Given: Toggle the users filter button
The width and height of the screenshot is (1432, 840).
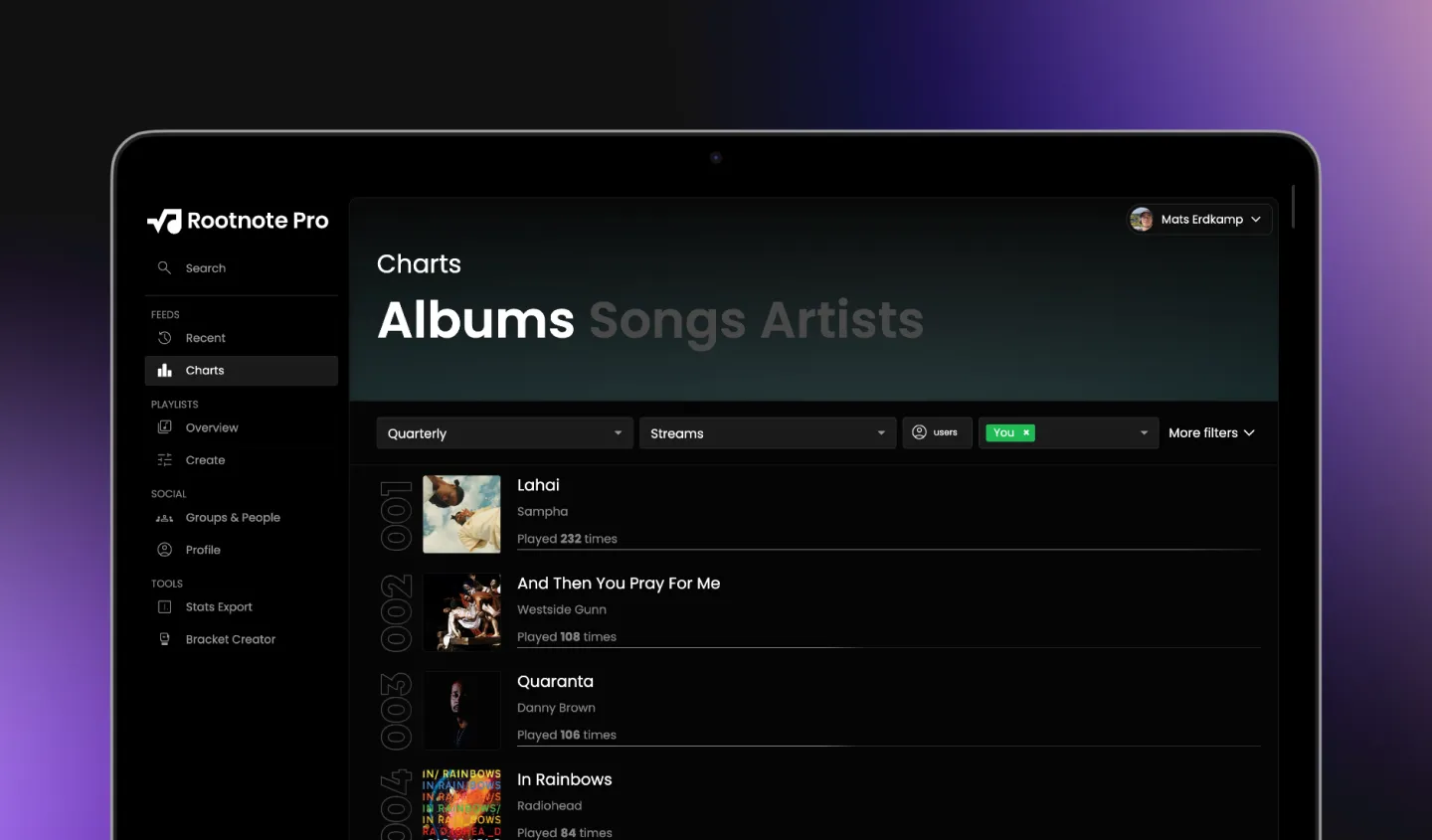Looking at the screenshot, I should coord(937,432).
